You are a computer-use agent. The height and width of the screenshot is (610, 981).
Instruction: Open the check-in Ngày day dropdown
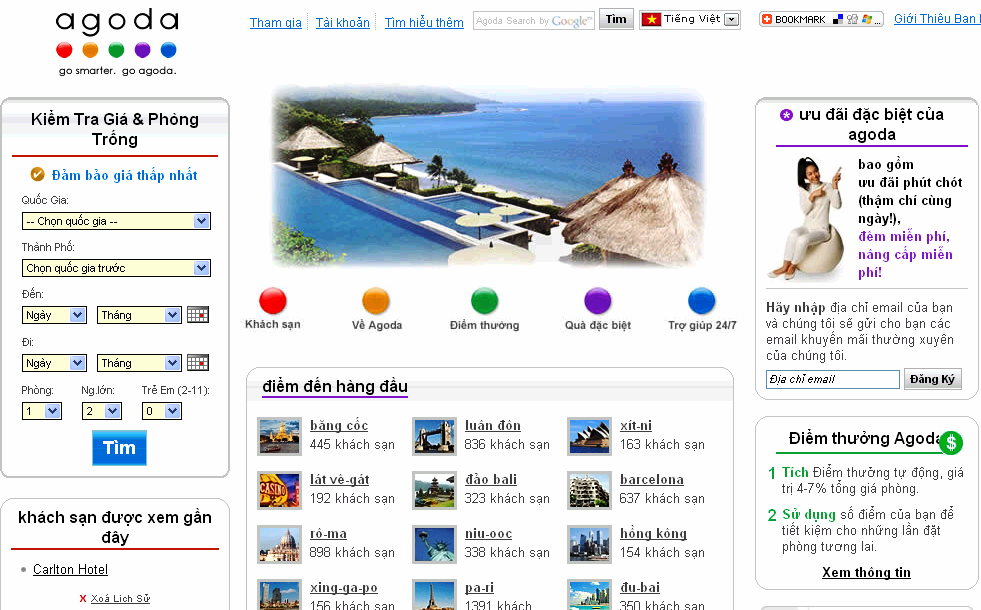[54, 315]
